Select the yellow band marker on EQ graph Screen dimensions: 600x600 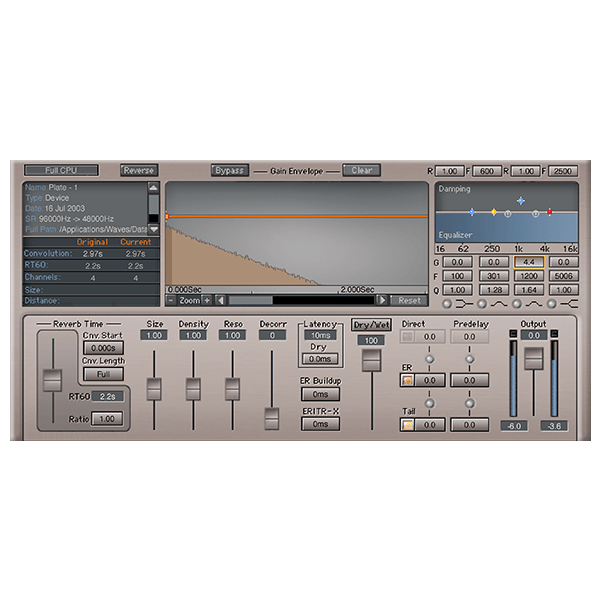click(x=494, y=212)
